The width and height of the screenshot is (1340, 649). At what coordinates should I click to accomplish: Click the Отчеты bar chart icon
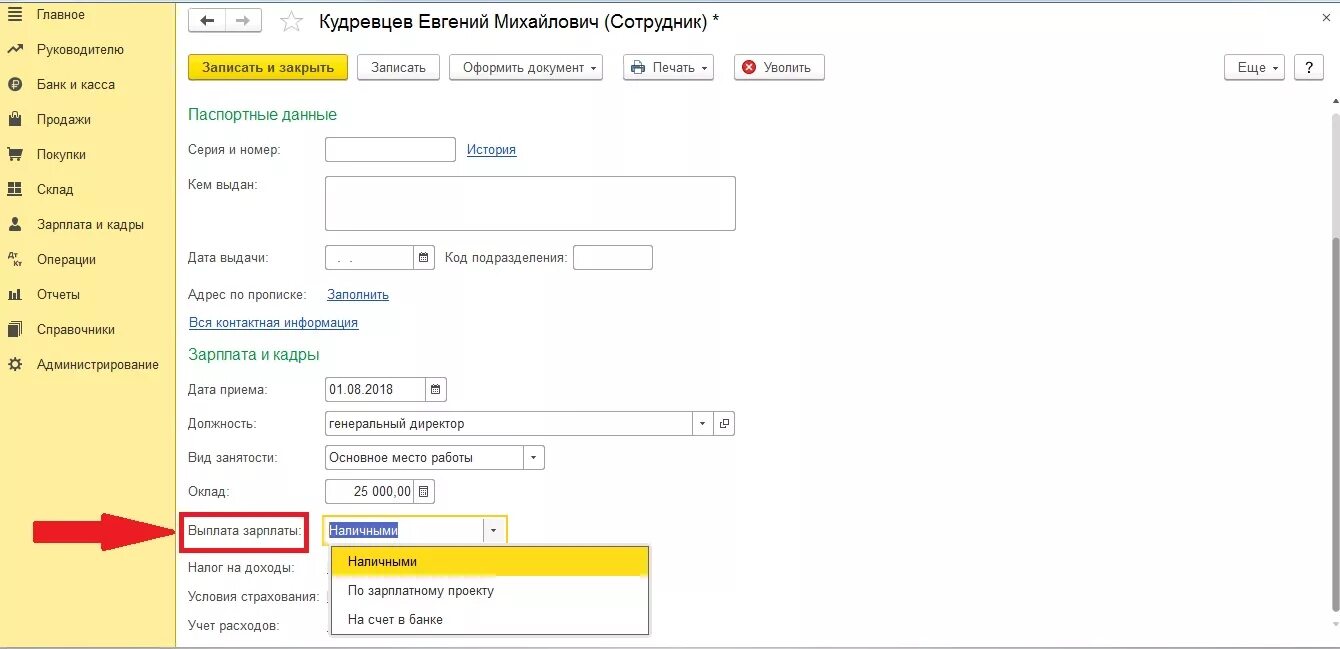click(x=14, y=294)
